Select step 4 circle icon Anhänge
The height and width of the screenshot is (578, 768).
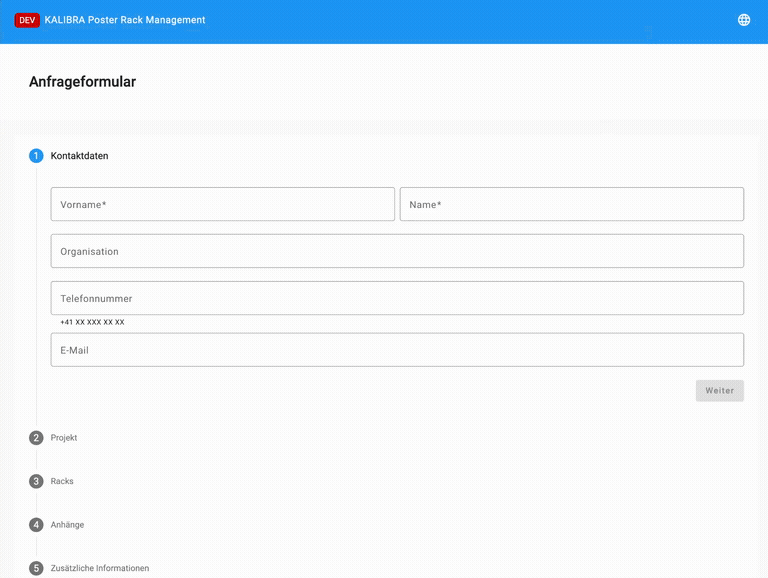coord(36,525)
